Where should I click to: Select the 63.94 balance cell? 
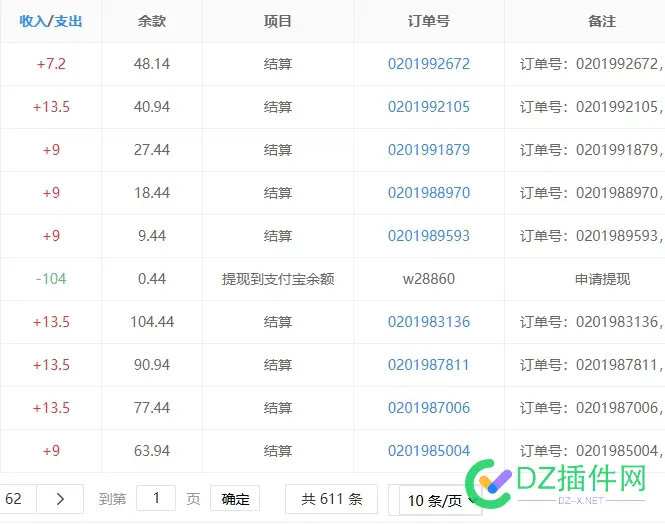pyautogui.click(x=152, y=451)
